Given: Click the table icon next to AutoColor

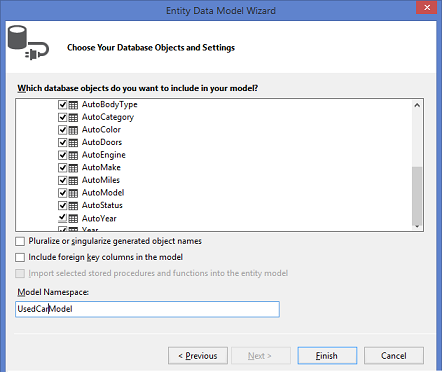Looking at the screenshot, I should 73,130.
